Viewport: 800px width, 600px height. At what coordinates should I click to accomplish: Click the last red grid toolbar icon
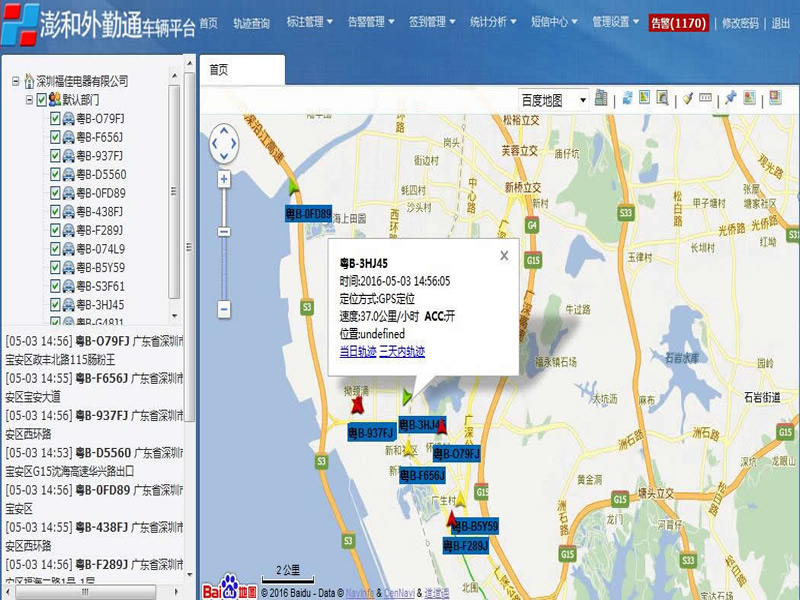pyautogui.click(x=776, y=97)
